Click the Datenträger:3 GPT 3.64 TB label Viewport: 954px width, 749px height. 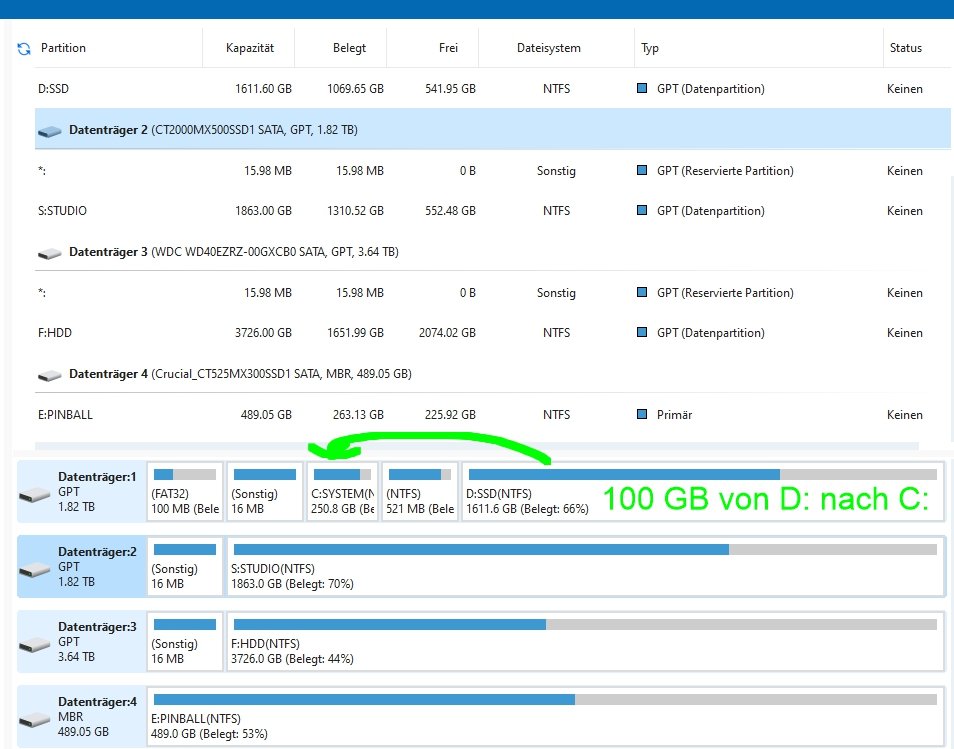click(x=97, y=641)
